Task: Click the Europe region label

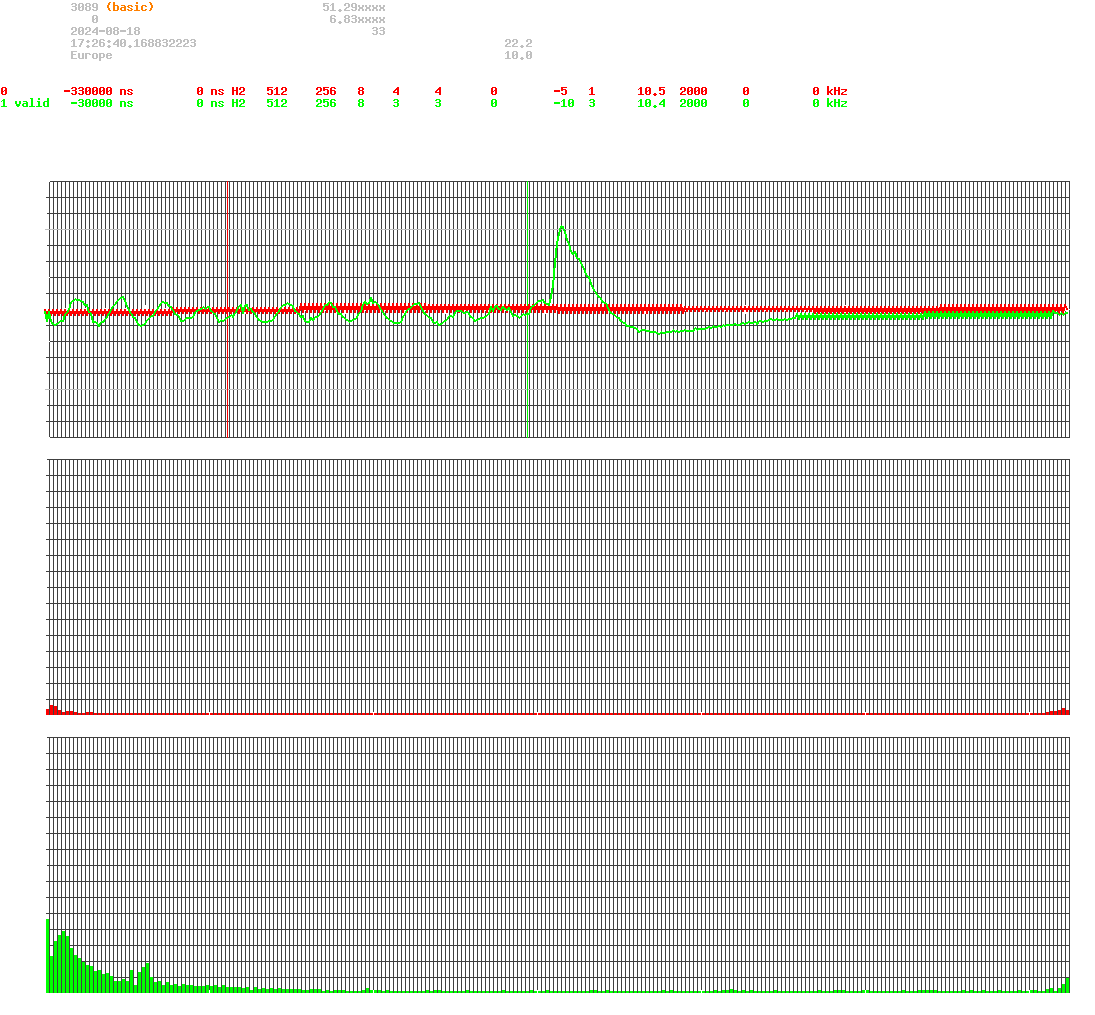Action: click(91, 55)
